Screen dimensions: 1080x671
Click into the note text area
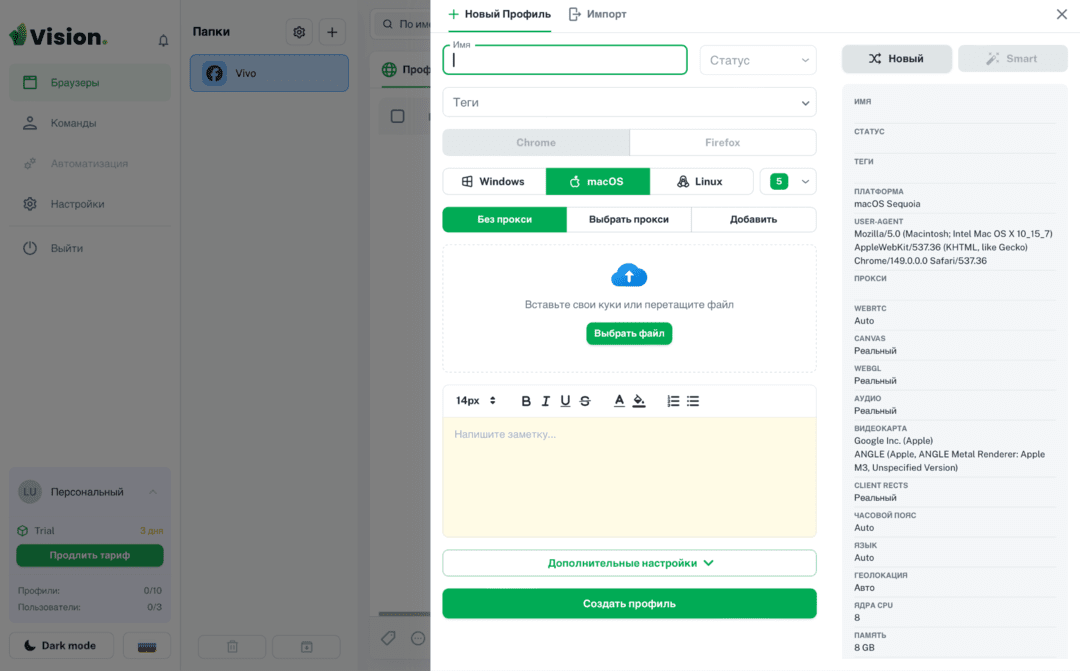(630, 477)
